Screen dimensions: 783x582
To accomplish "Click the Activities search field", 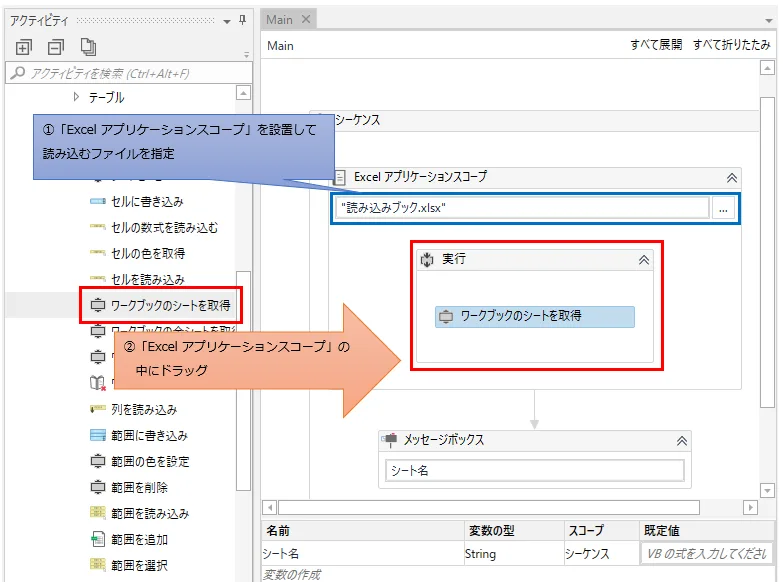I will coord(129,73).
